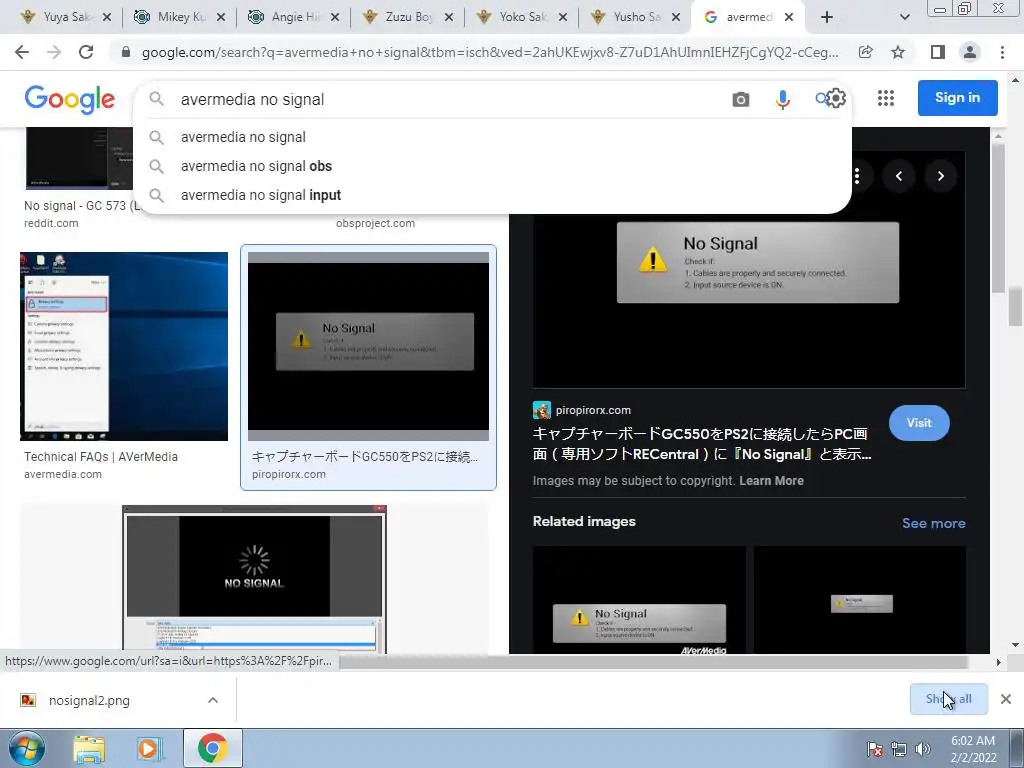Click avermedia.com source under Technical FAQs
Viewport: 1024px width, 768px height.
point(63,474)
